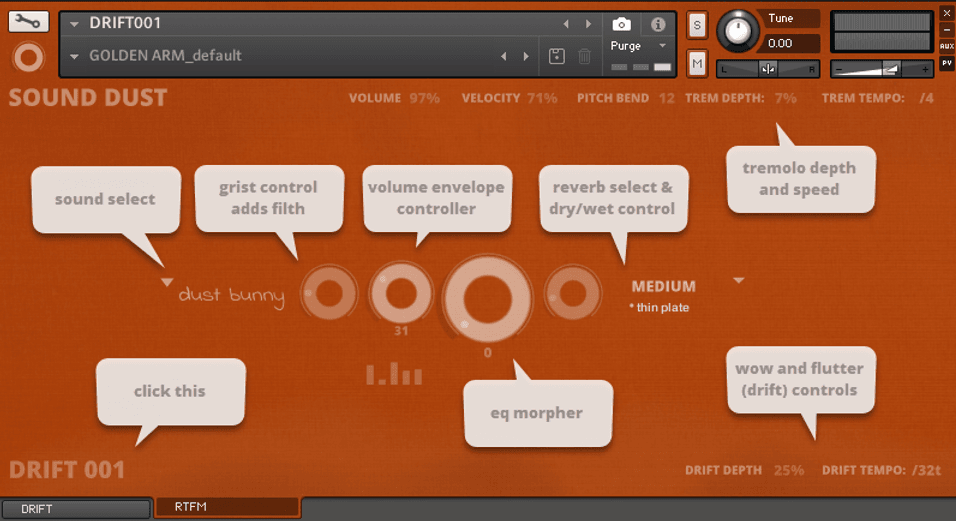Open the dust bunny sound select dropdown
Image resolution: width=956 pixels, height=521 pixels.
coord(166,282)
